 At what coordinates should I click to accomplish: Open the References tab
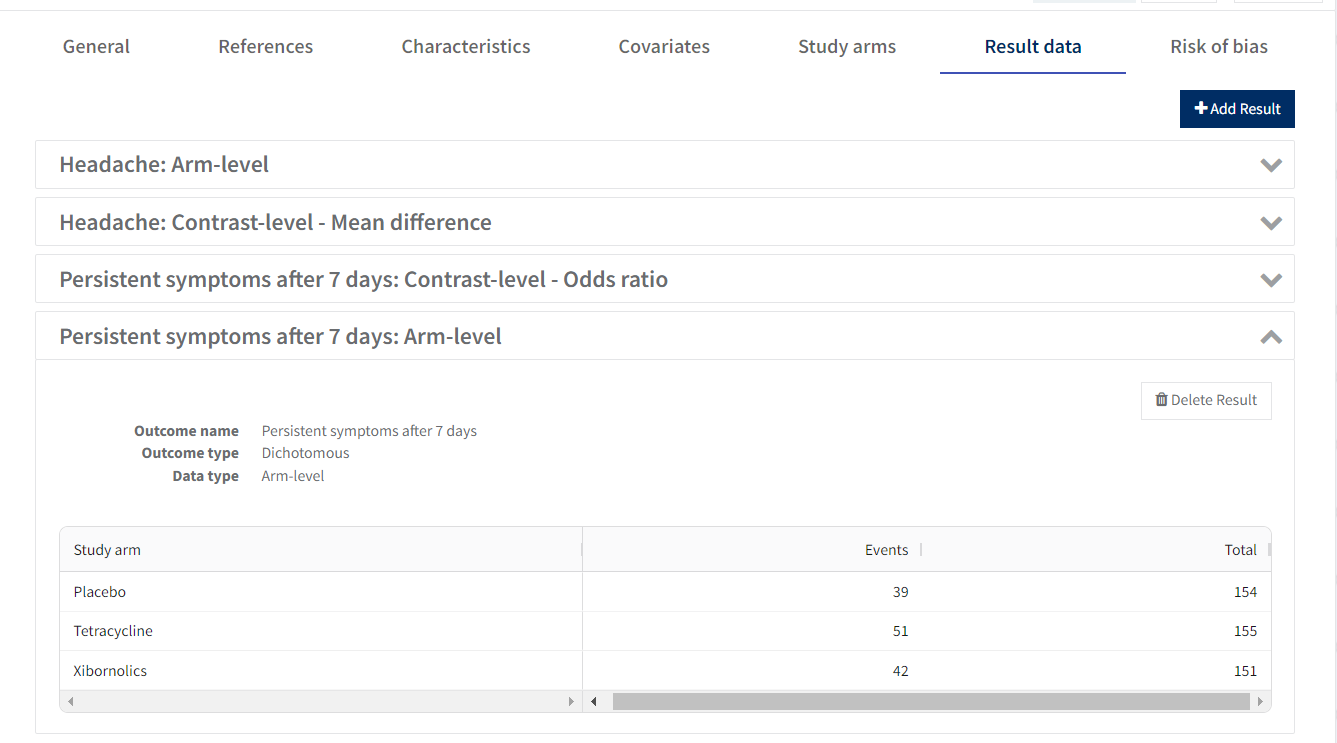[265, 46]
